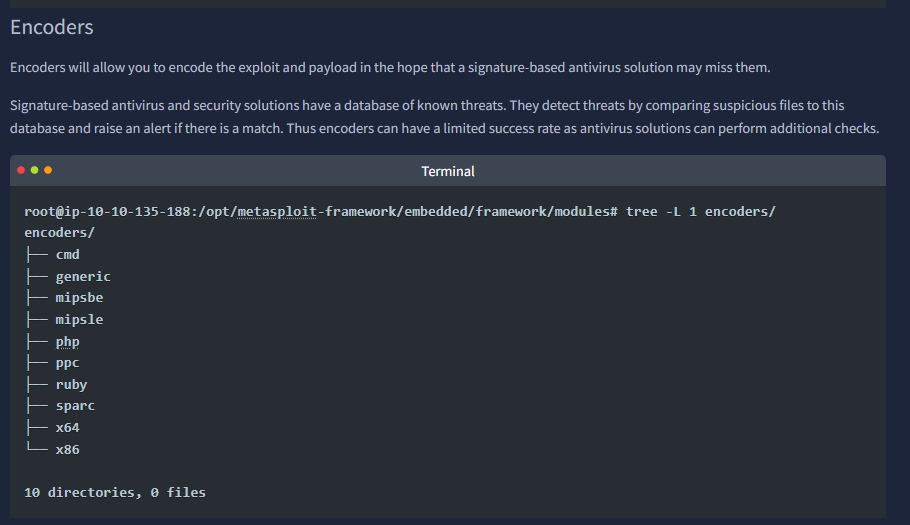This screenshot has width=910, height=525.
Task: Click the Encoders section heading
Action: [52, 27]
